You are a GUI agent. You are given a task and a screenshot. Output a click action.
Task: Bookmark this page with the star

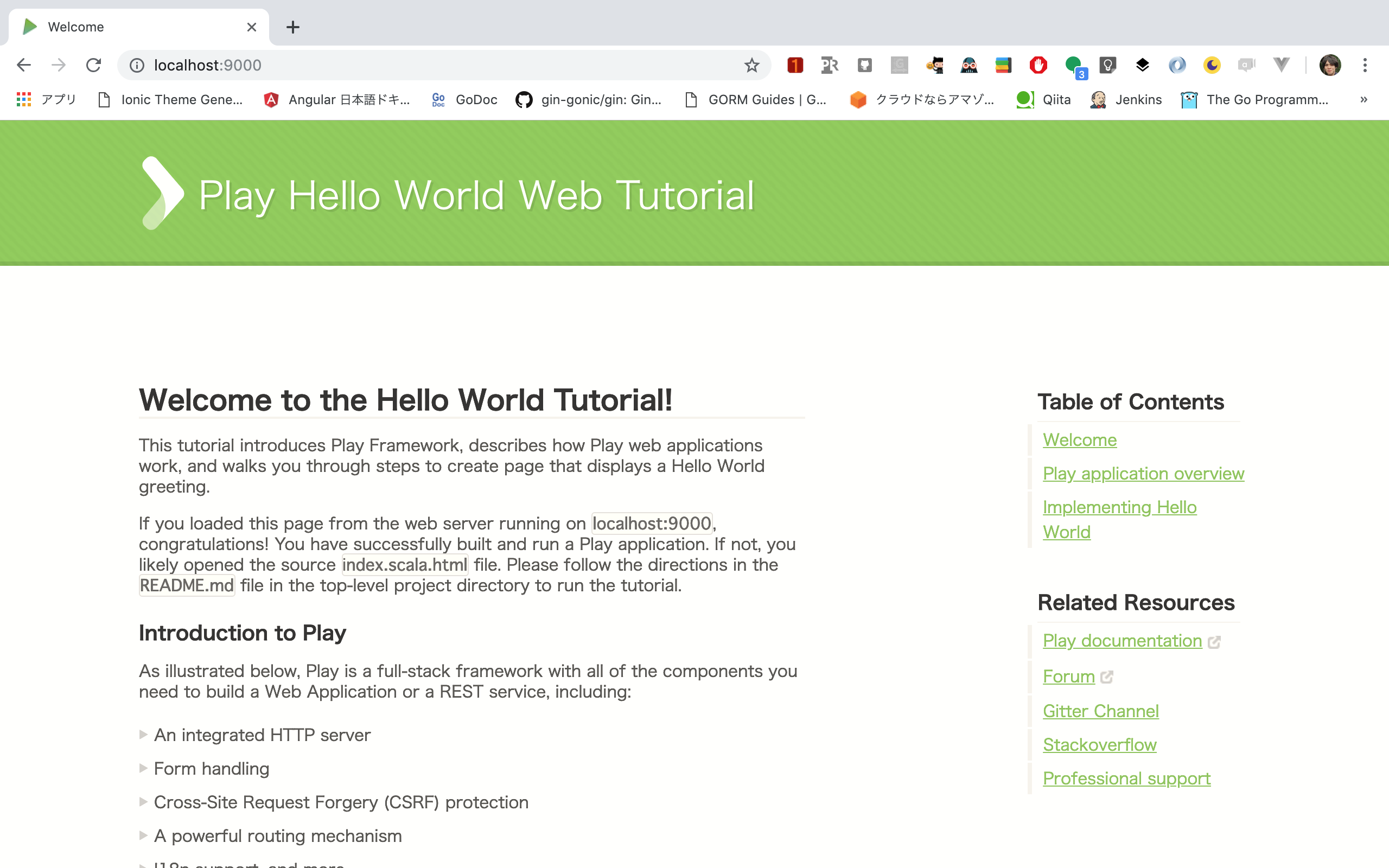pos(751,66)
